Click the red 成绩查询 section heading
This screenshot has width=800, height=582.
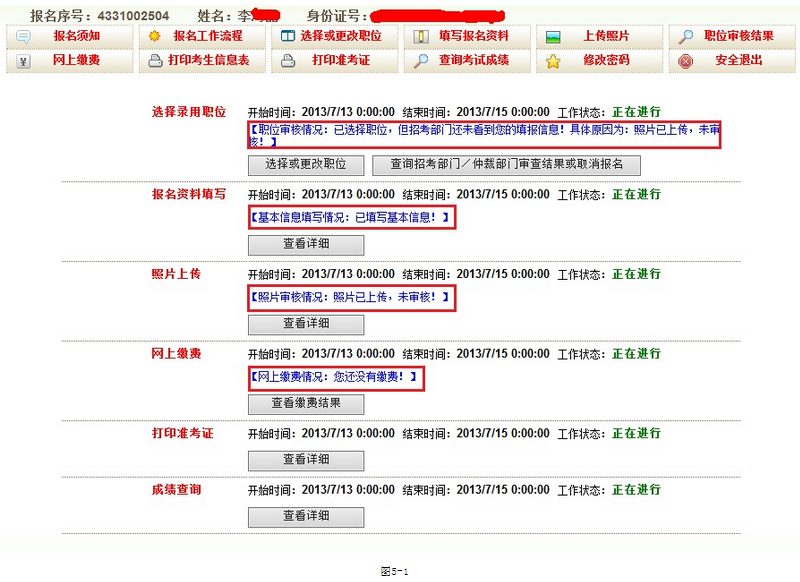[x=176, y=490]
